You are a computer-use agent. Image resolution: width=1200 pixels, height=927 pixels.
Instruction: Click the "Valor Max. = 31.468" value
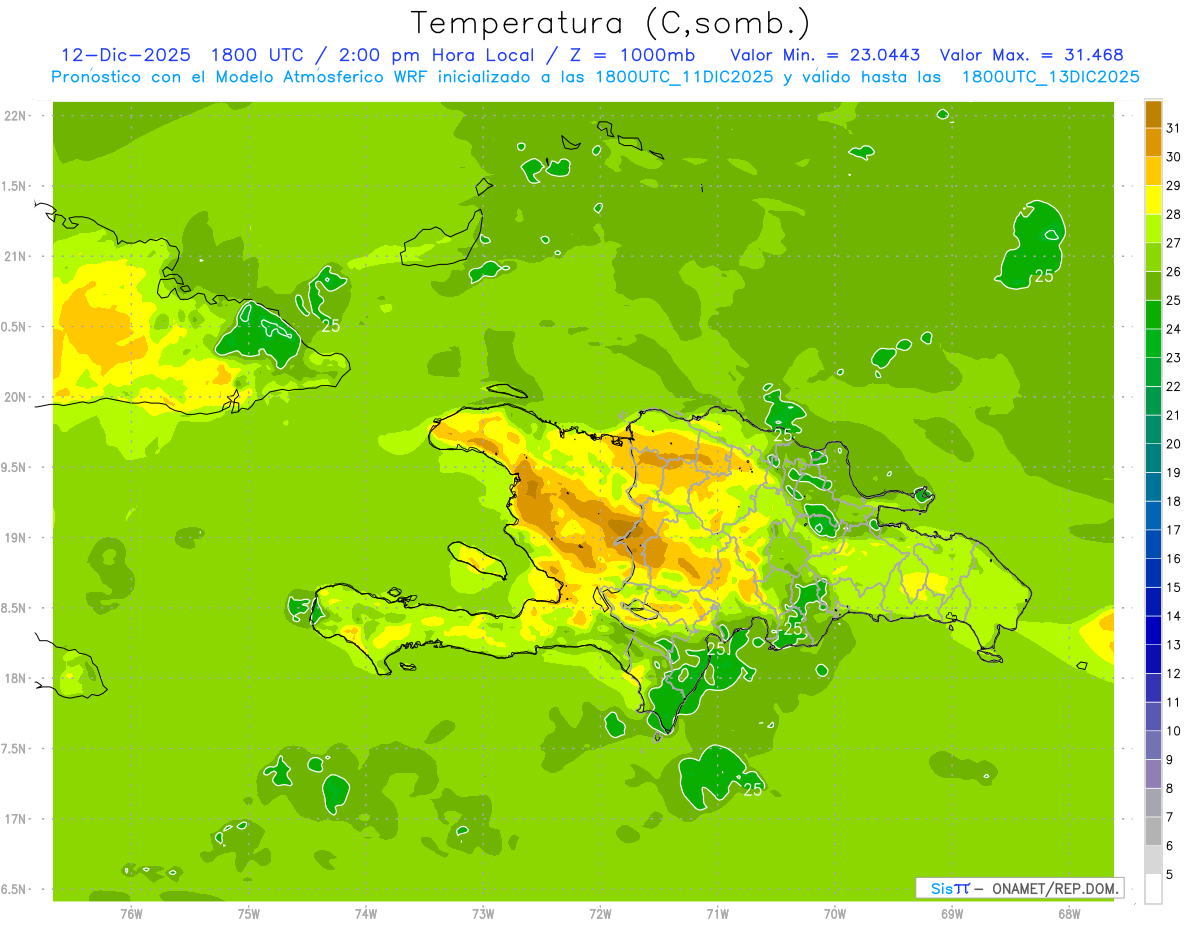pyautogui.click(x=1032, y=55)
